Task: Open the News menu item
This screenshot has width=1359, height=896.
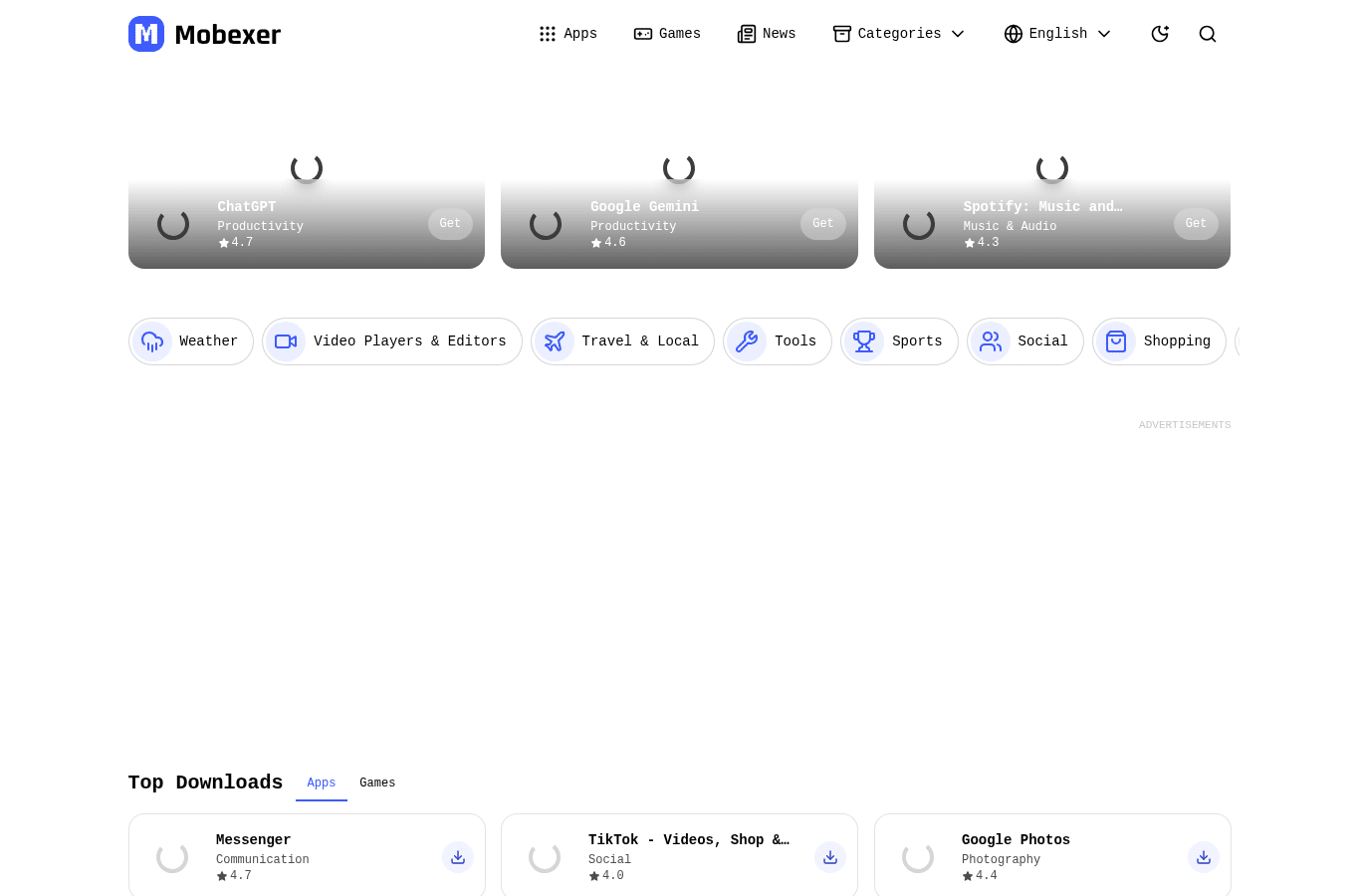Action: (767, 34)
